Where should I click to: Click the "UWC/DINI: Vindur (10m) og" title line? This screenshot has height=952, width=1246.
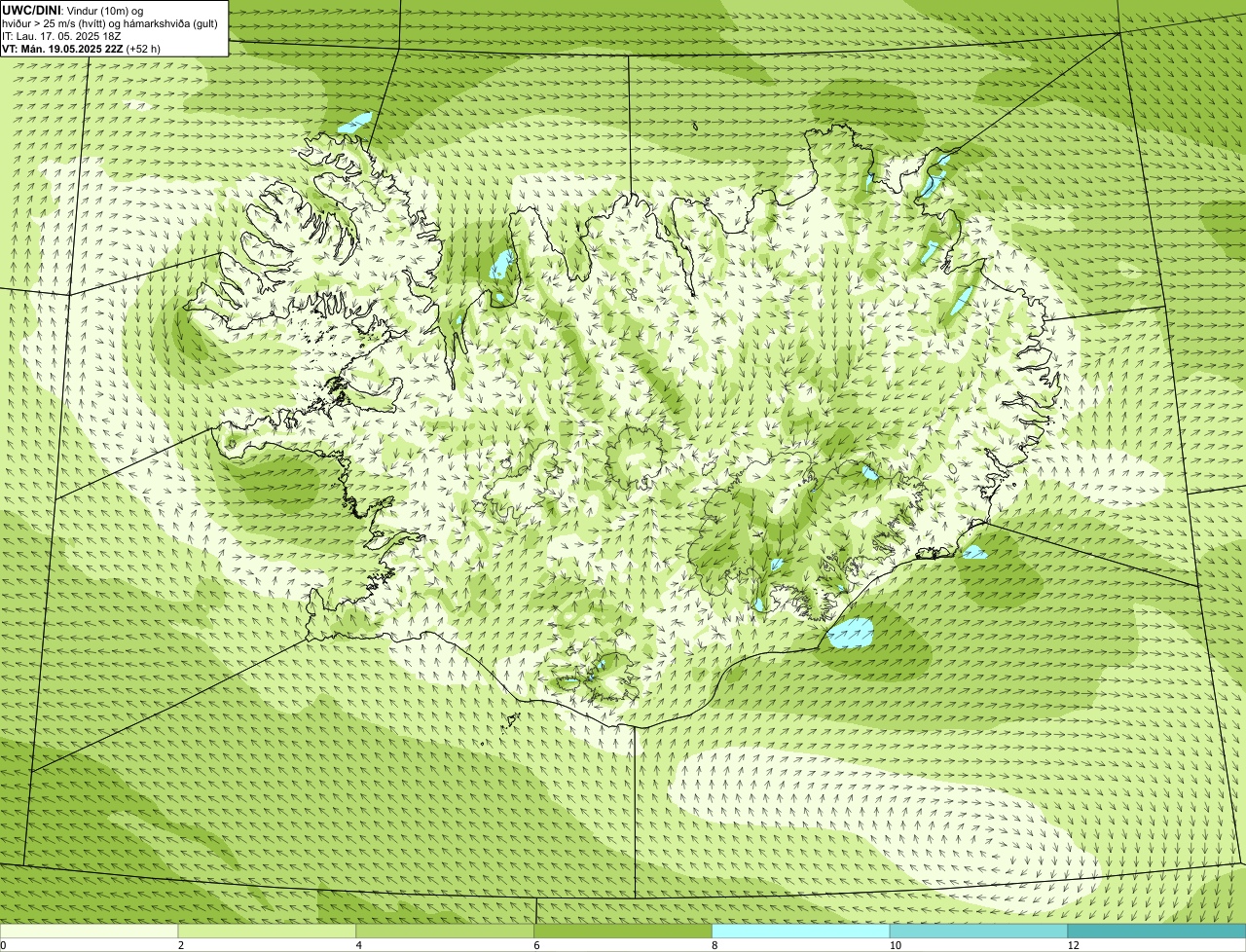tap(73, 10)
